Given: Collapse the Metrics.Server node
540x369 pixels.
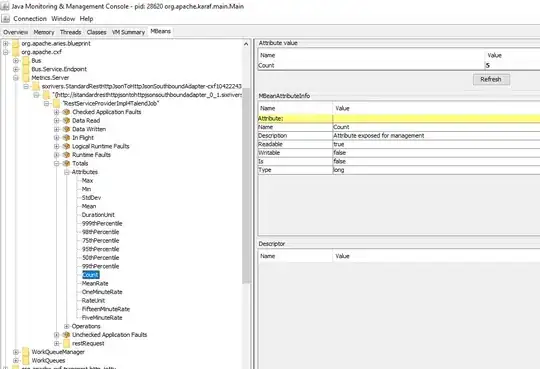Looking at the screenshot, I should click(16, 78).
